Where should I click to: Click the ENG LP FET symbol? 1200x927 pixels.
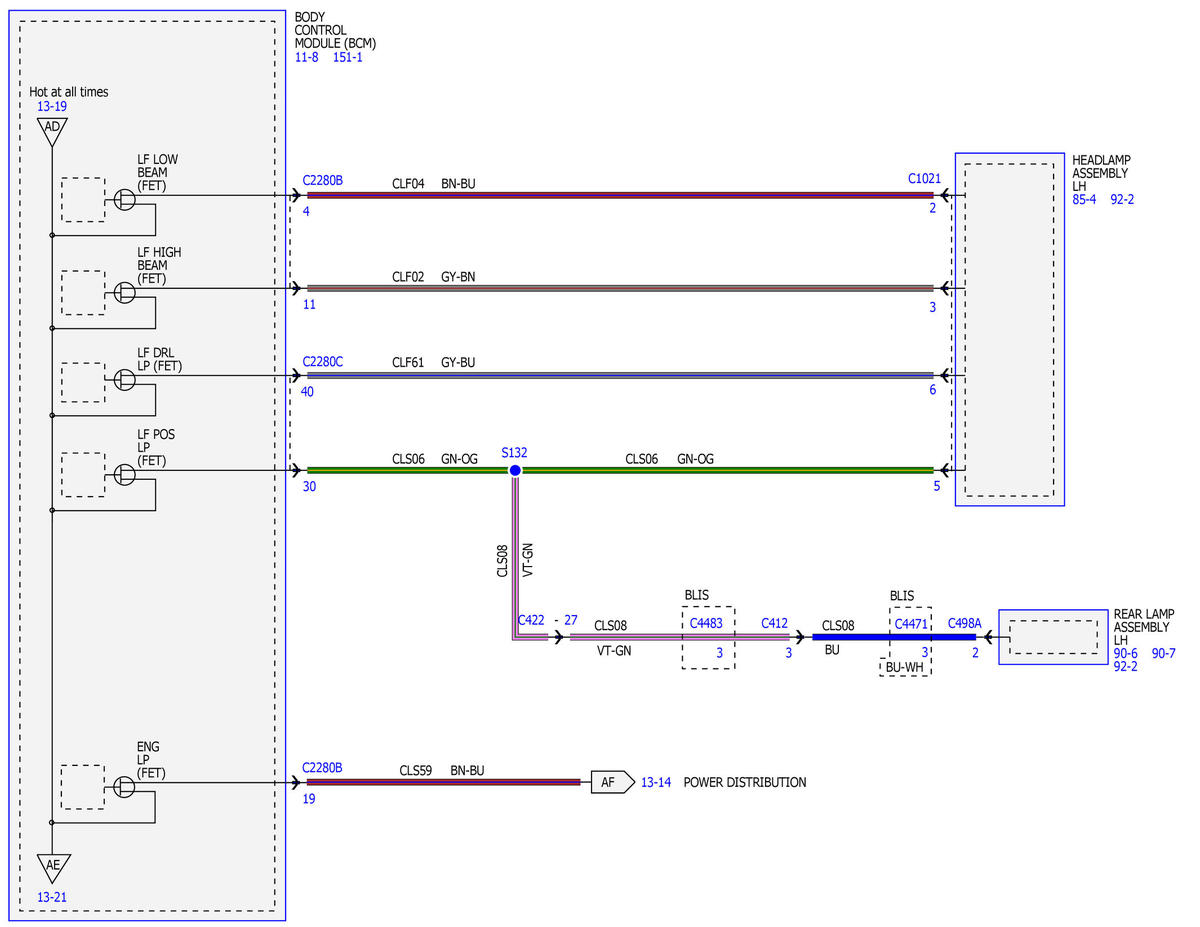(x=124, y=787)
